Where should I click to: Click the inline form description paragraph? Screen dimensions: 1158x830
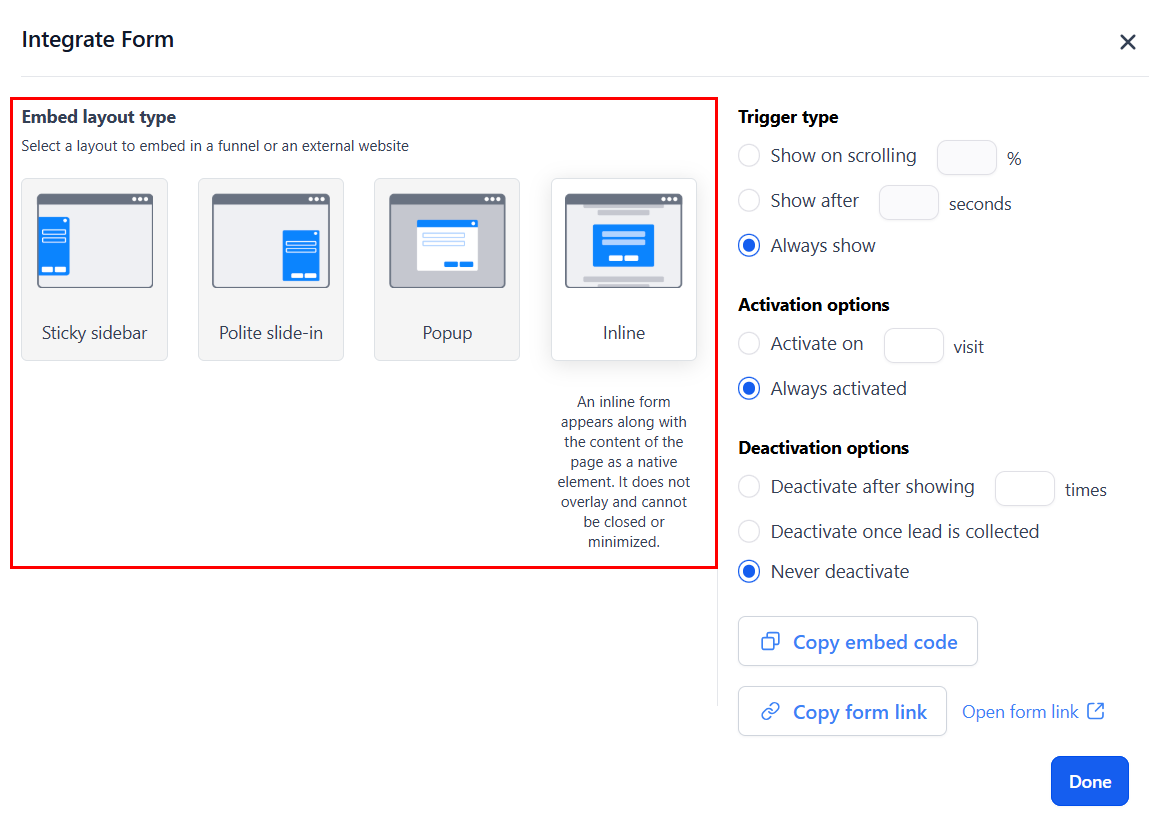(x=624, y=472)
